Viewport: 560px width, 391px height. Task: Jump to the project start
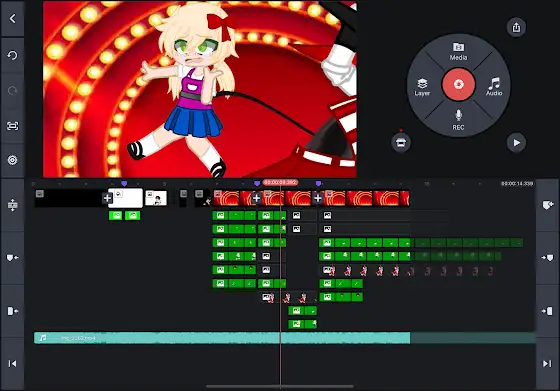(x=12, y=364)
